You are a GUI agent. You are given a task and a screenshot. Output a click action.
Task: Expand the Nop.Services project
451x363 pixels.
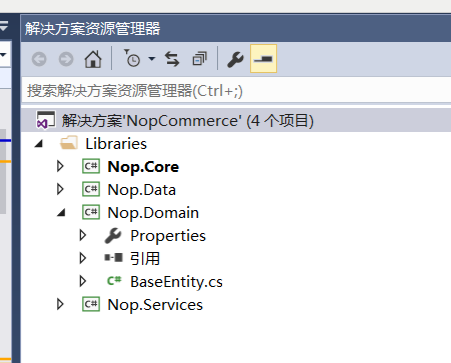click(x=60, y=304)
